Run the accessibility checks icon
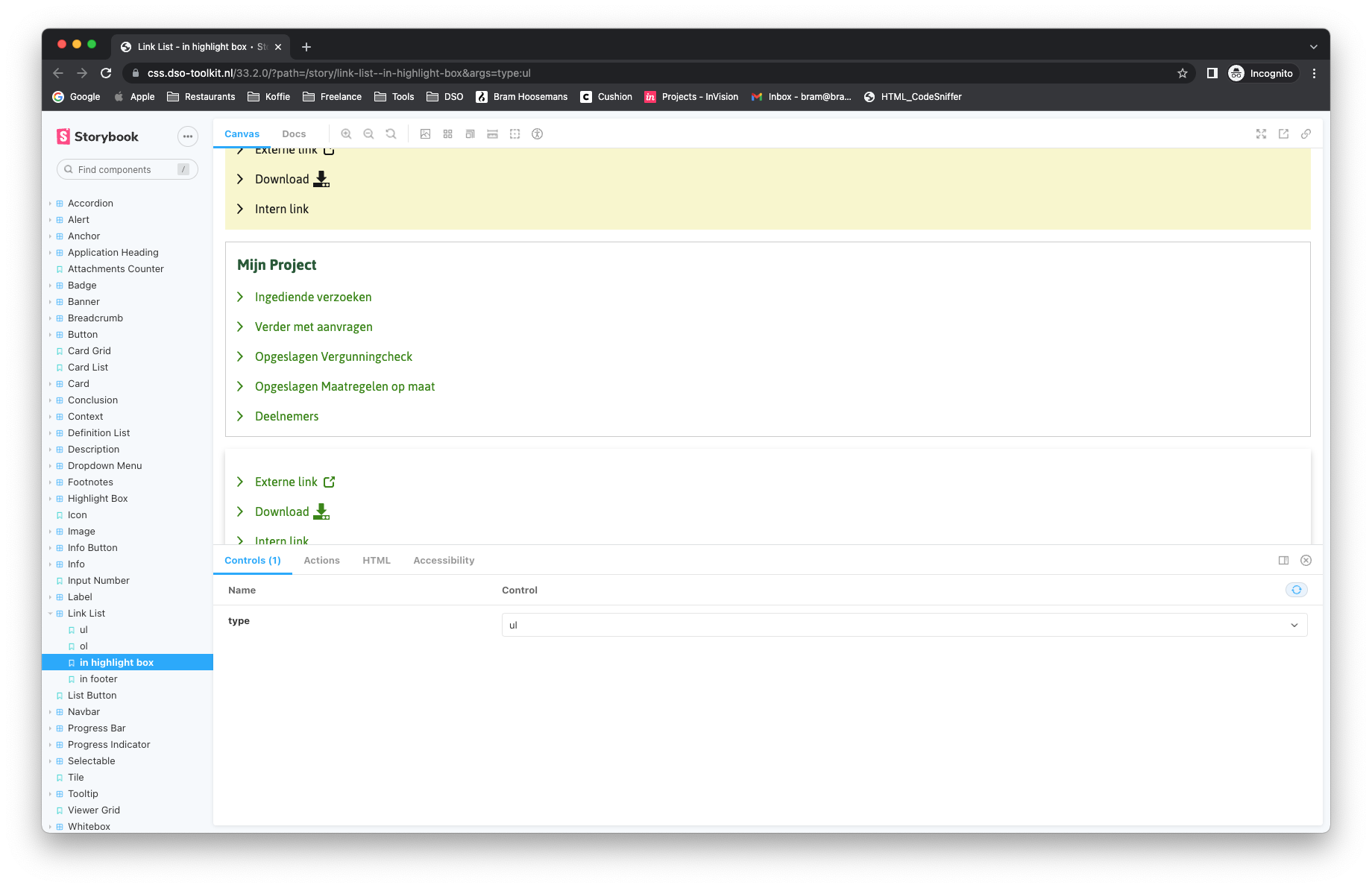1372x888 pixels. pyautogui.click(x=537, y=133)
